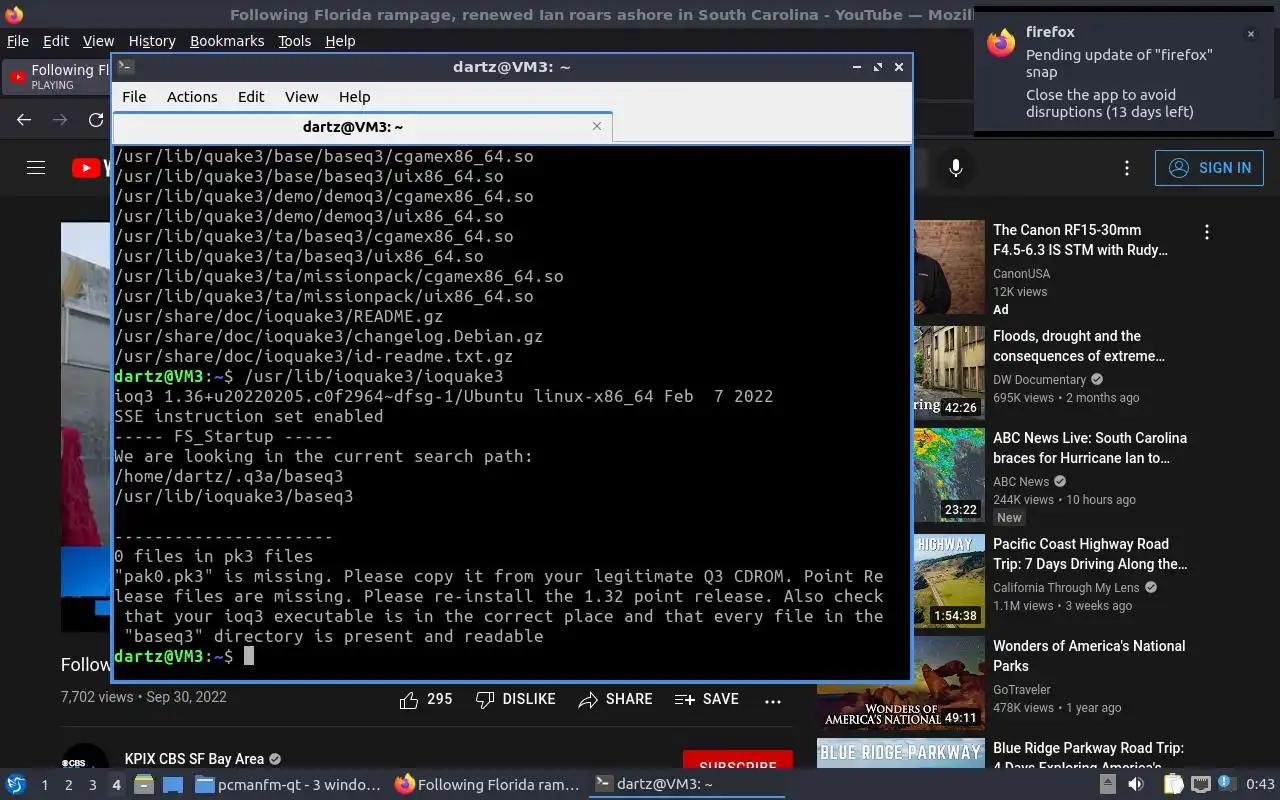Viewport: 1280px width, 800px height.
Task: Open Firefox Edit menu
Action: tap(56, 41)
